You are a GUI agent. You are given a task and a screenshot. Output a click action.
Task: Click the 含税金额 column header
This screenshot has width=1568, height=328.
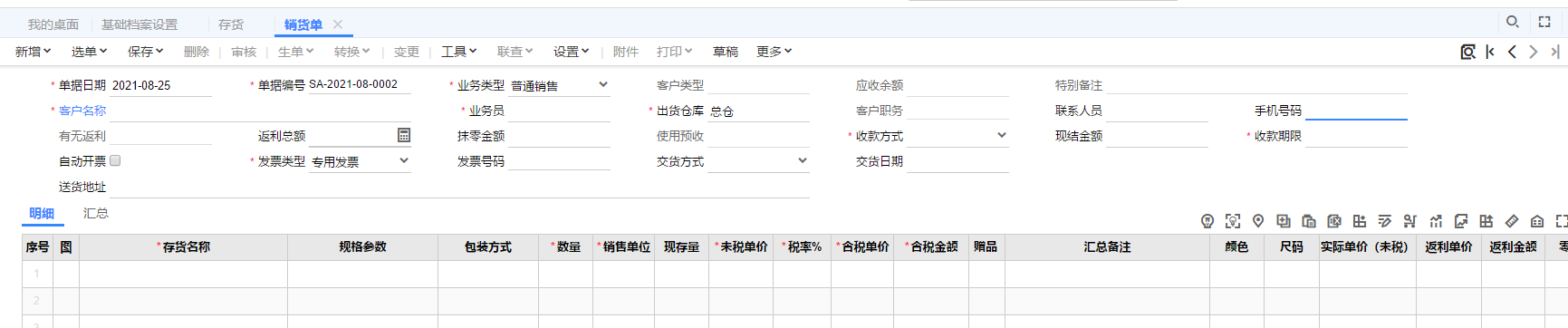click(931, 246)
